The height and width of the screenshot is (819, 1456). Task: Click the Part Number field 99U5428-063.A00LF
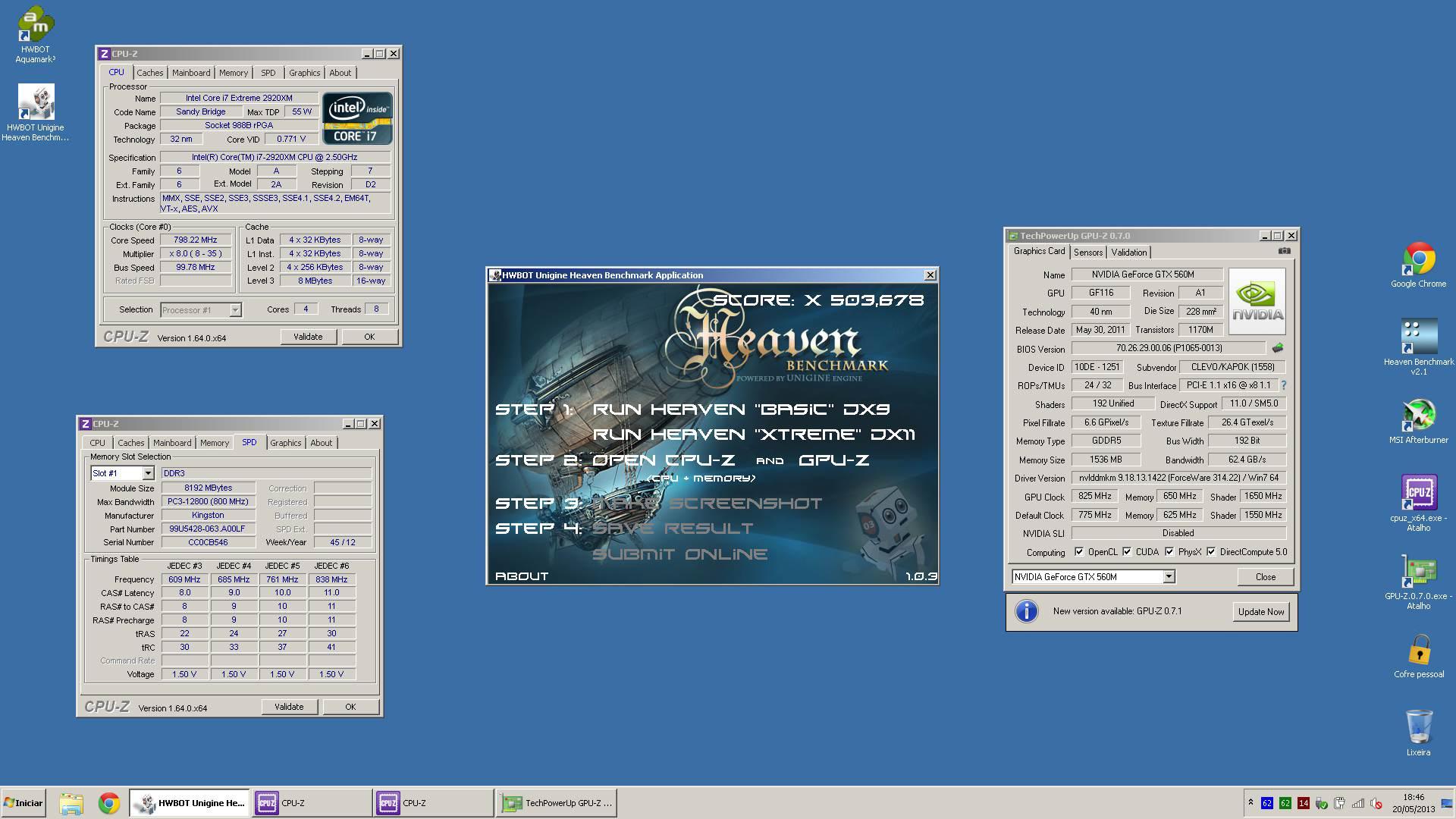208,529
